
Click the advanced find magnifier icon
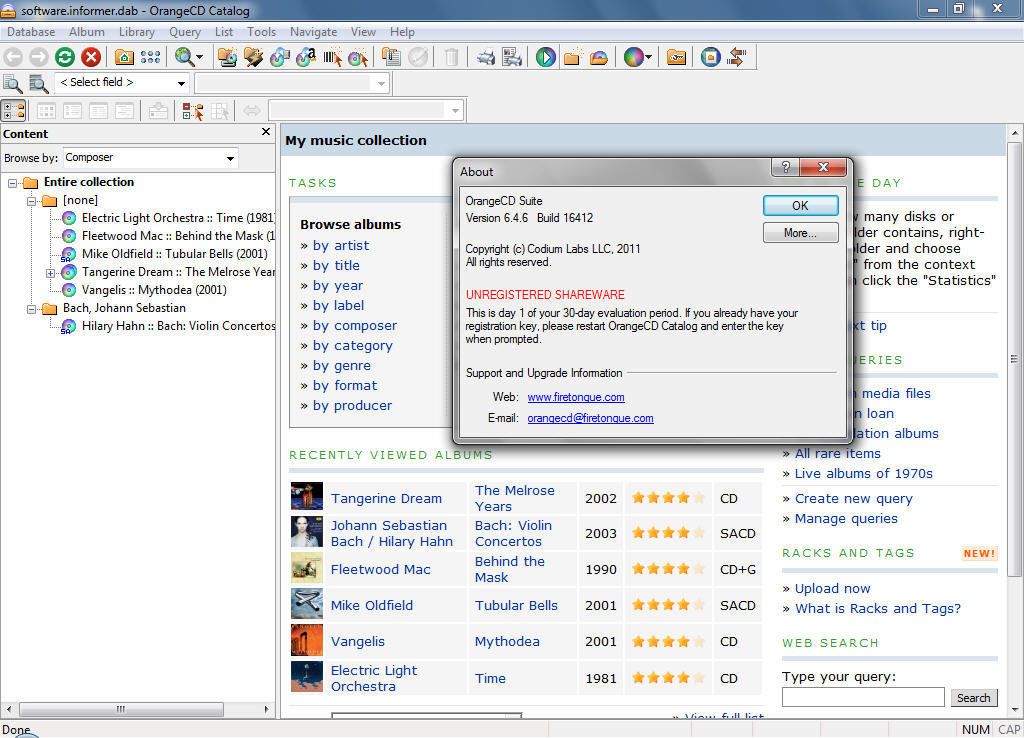39,84
